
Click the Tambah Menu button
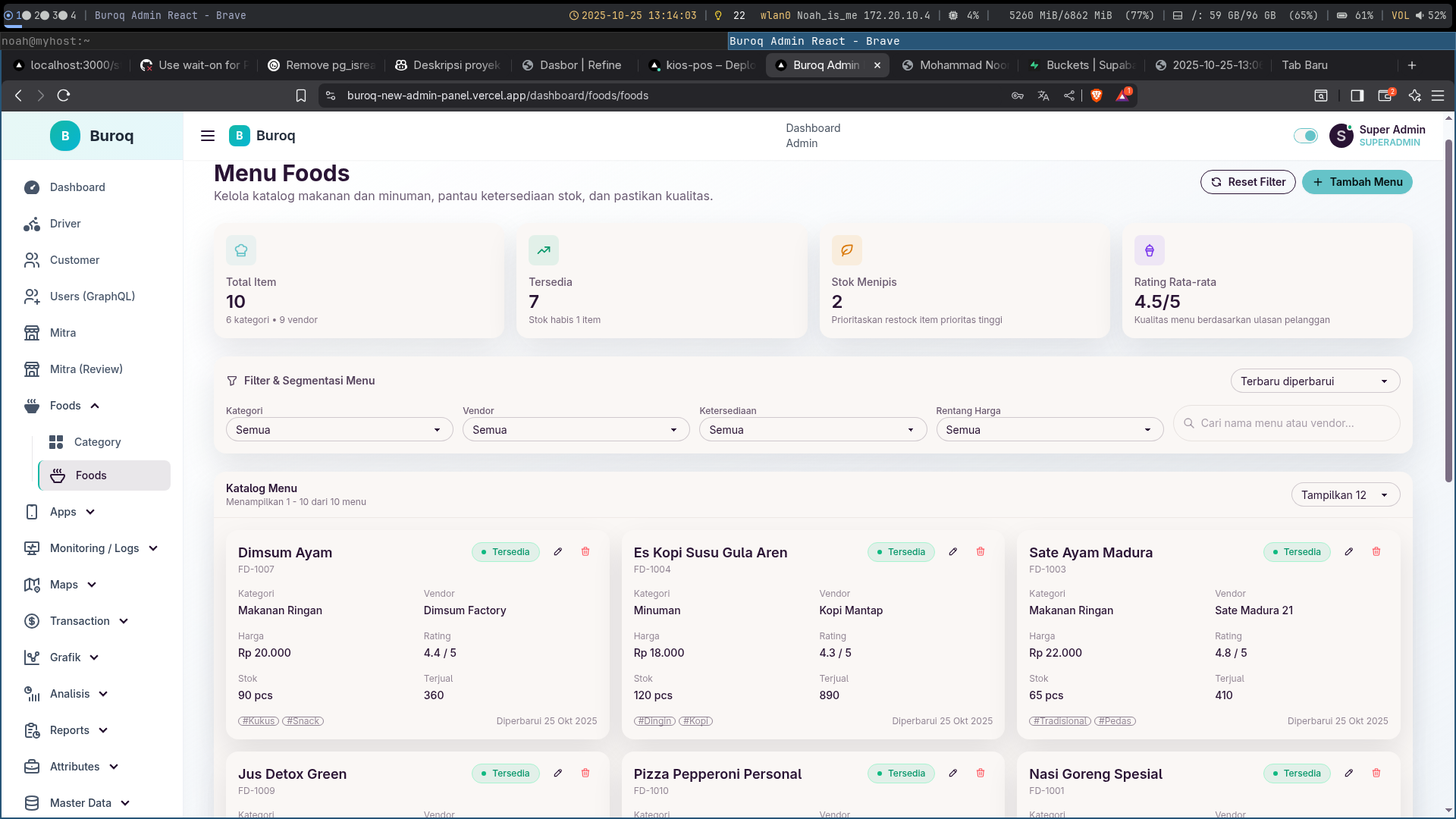tap(1357, 182)
